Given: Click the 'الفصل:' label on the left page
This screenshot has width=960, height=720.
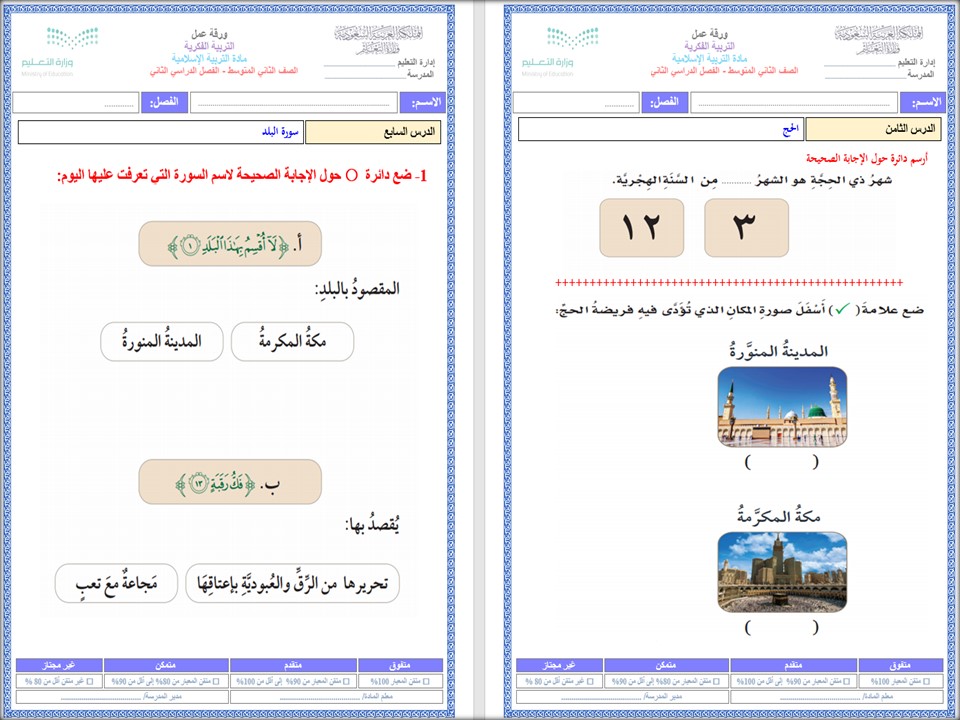Looking at the screenshot, I should (x=164, y=103).
